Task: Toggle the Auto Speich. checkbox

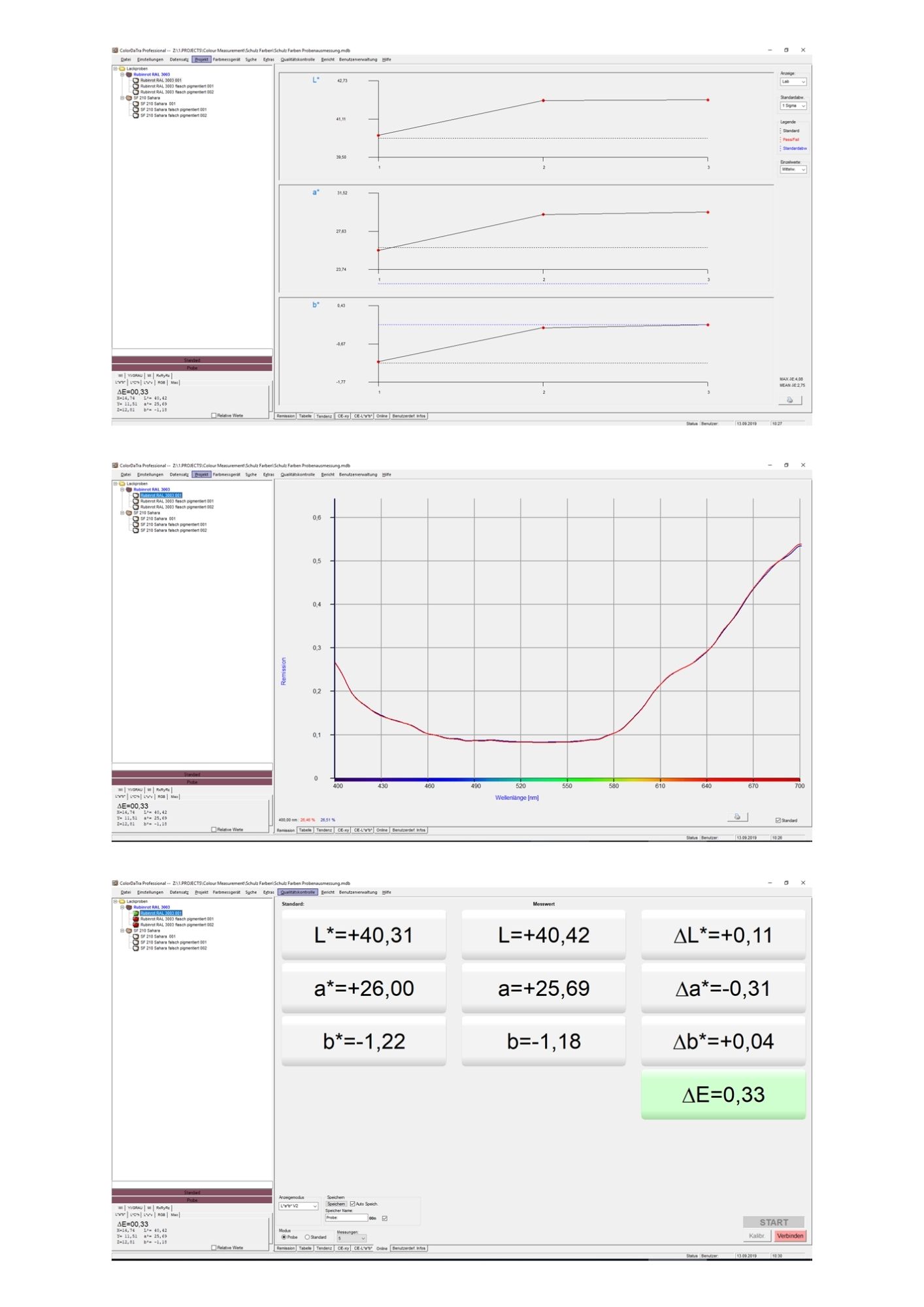Action: (x=353, y=1204)
